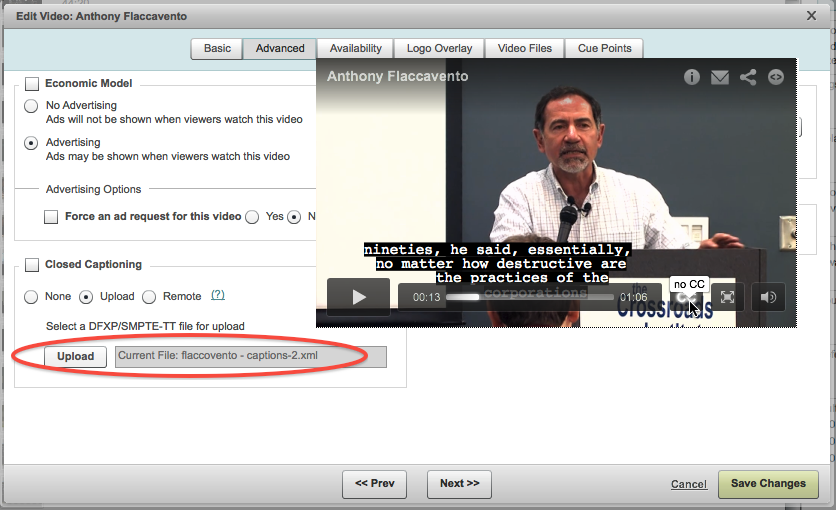Play the Anthony Flaccavento video

[x=358, y=296]
